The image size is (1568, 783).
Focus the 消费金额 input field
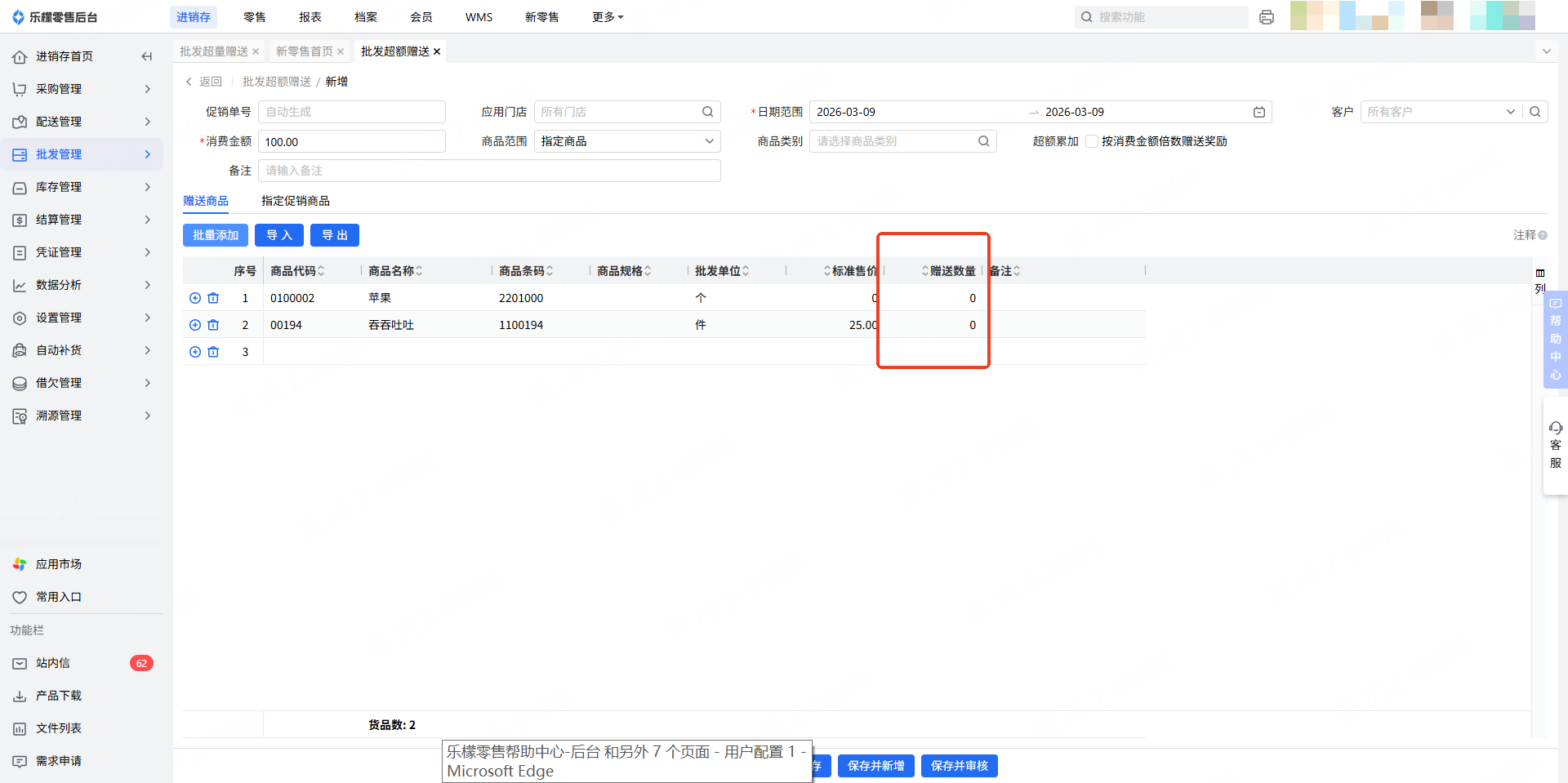tap(352, 141)
